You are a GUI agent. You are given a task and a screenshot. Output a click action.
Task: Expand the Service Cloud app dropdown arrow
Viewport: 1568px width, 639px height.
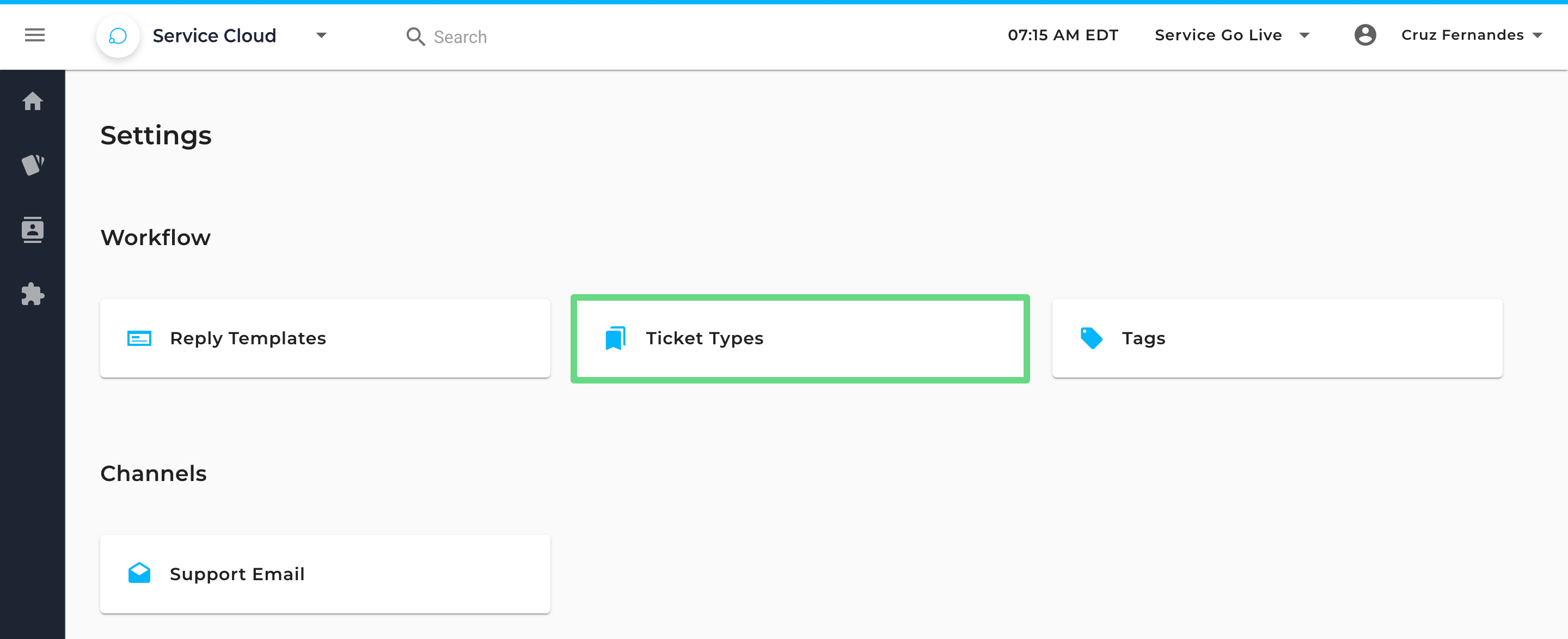pos(321,35)
